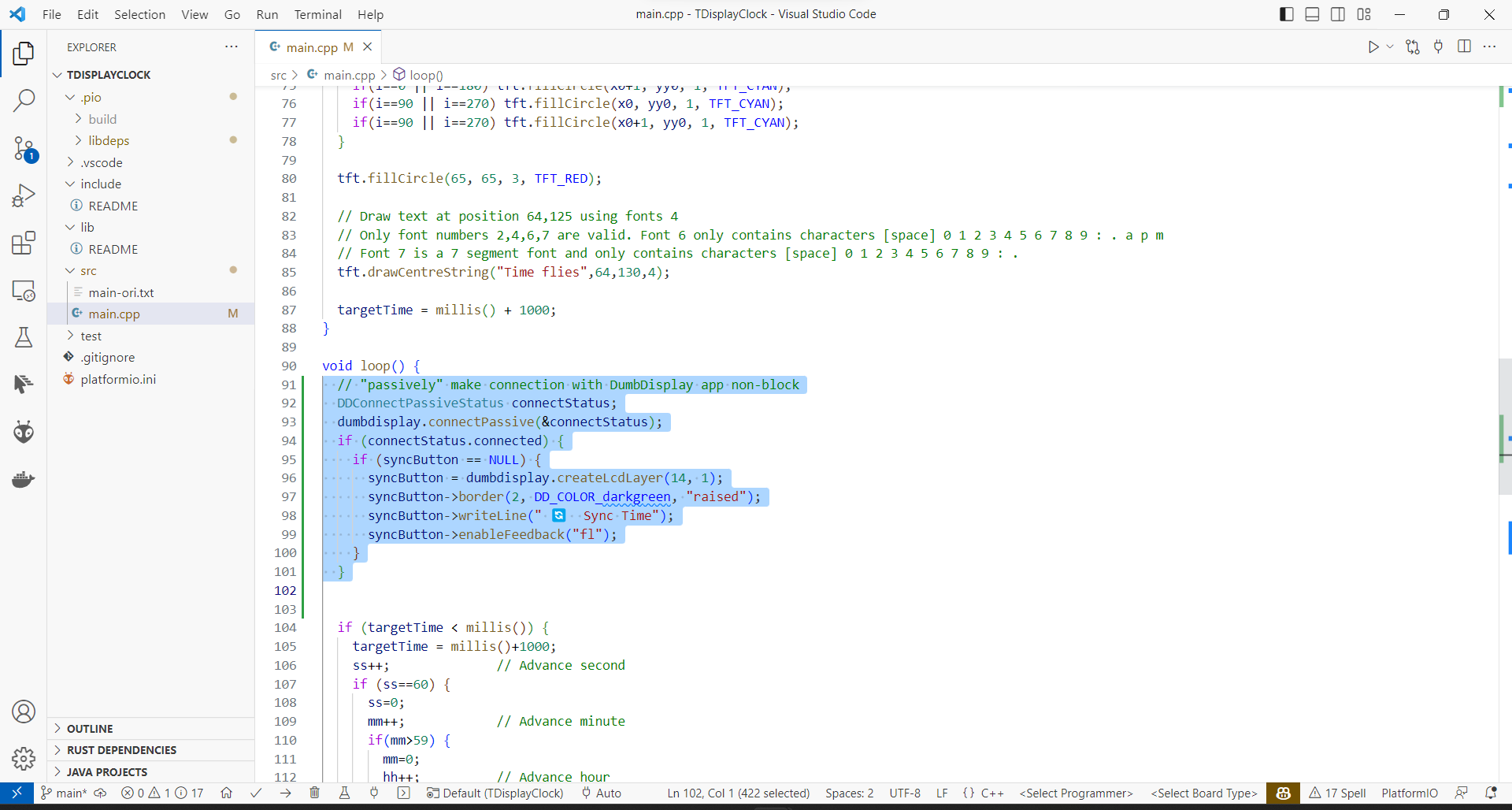
Task: Close the main.cpp tab
Action: tap(367, 47)
